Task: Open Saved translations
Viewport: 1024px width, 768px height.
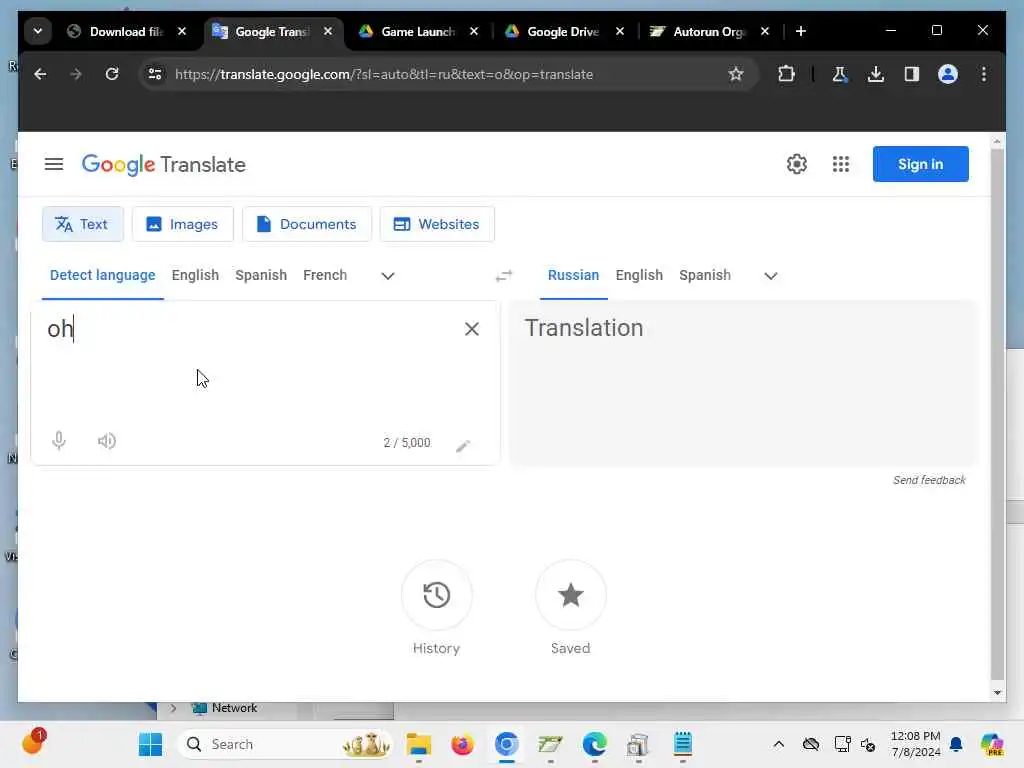Action: click(x=570, y=595)
